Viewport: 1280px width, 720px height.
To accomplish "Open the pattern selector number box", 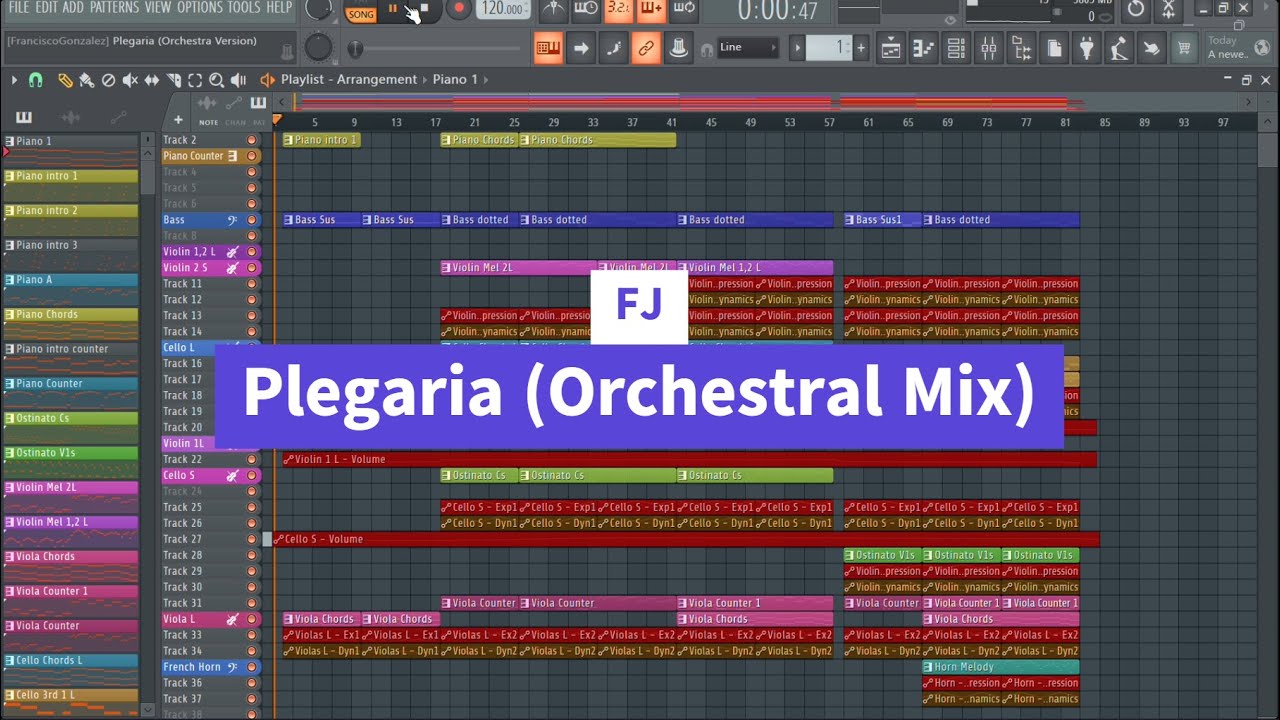I will coord(829,48).
